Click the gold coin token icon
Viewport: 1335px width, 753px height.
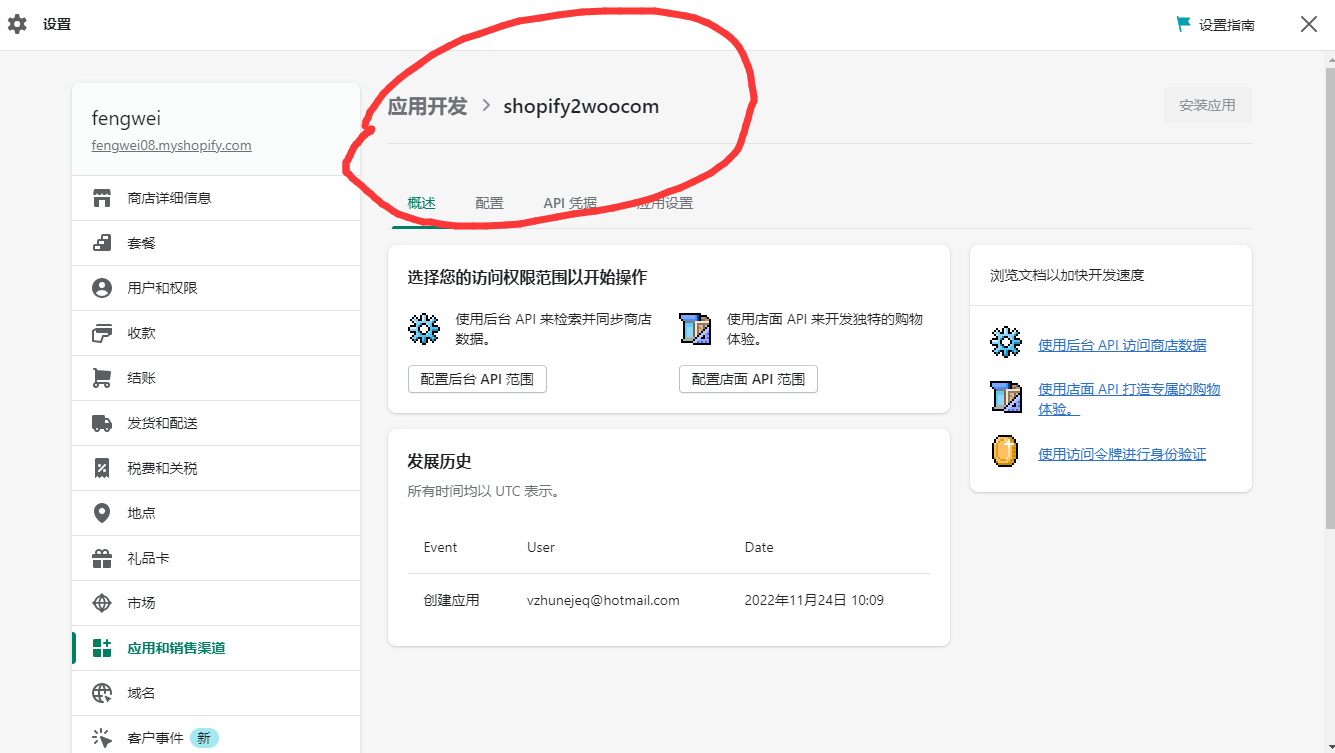[x=1005, y=451]
